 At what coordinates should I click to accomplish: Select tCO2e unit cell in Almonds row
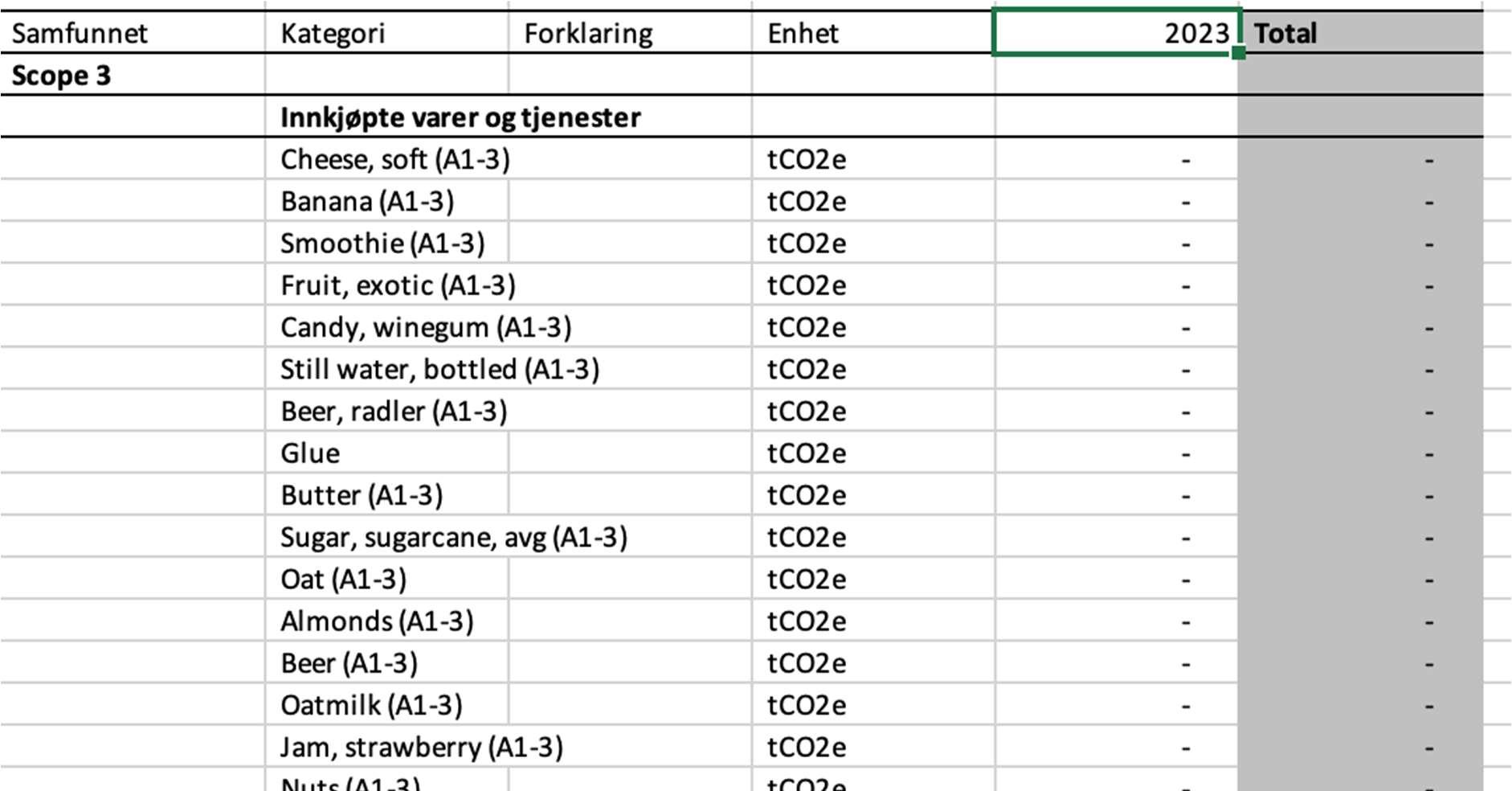873,621
